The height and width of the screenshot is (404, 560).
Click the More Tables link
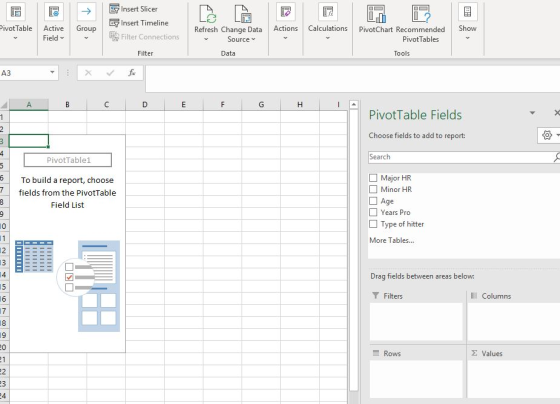[x=392, y=240]
